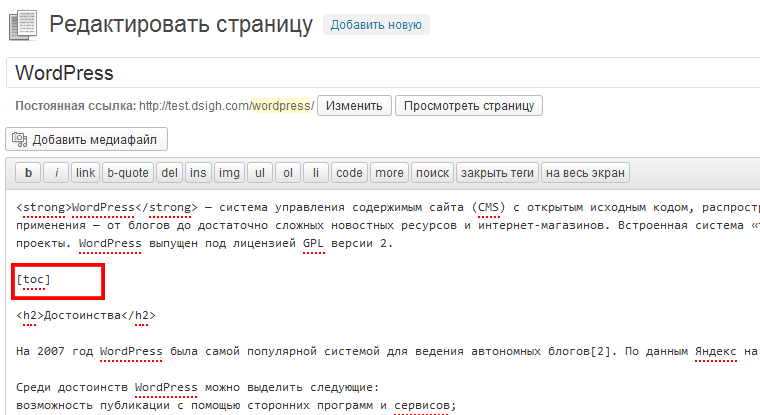Click the italic 'i' quicktag button
This screenshot has width=760, height=415.
tap(57, 173)
